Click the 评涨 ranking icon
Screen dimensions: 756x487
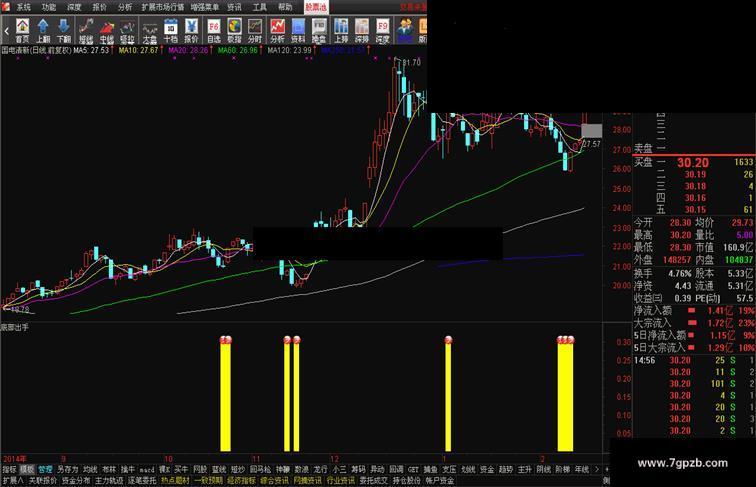(x=362, y=30)
